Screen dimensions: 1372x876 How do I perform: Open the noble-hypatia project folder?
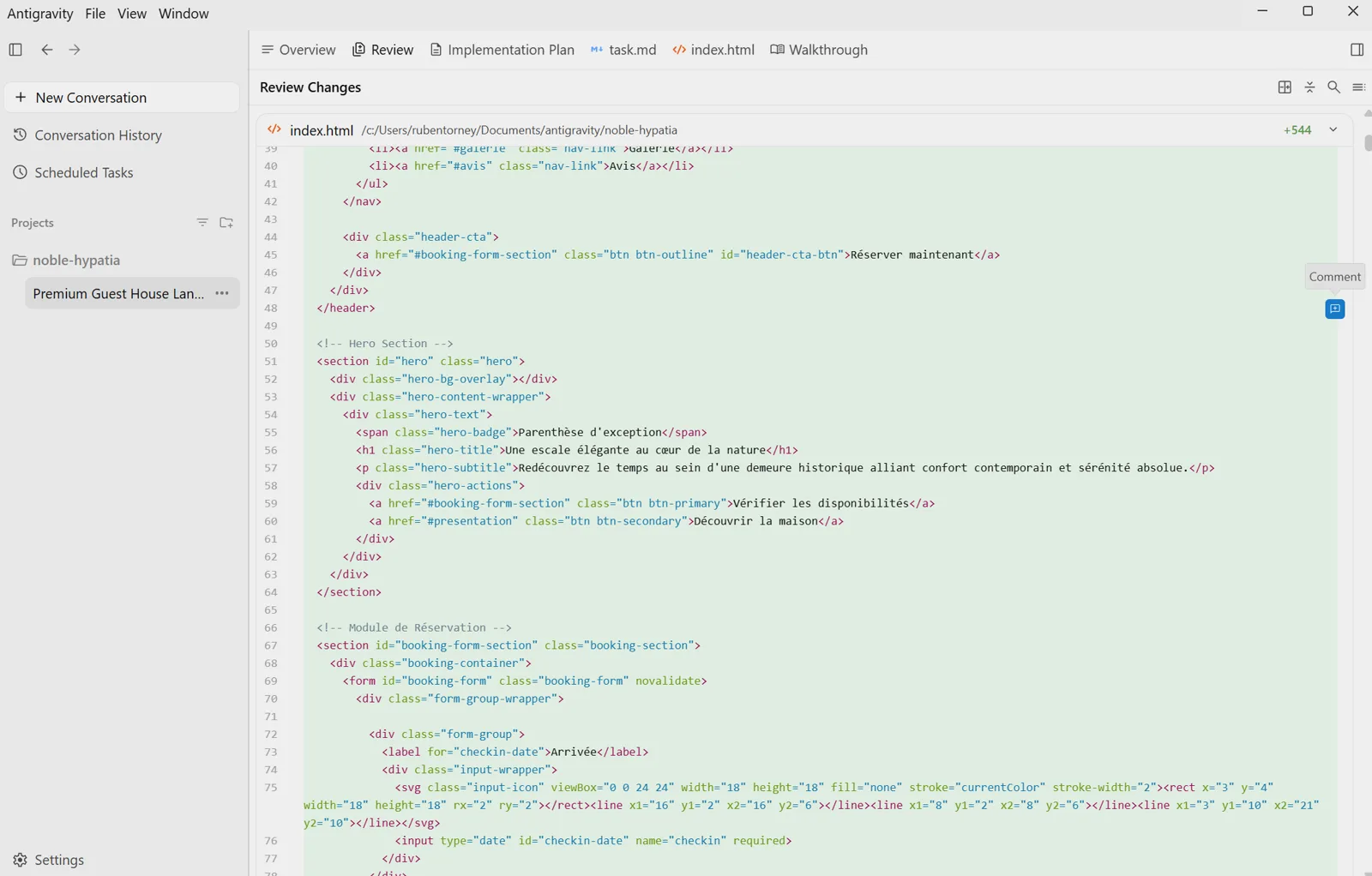coord(66,260)
